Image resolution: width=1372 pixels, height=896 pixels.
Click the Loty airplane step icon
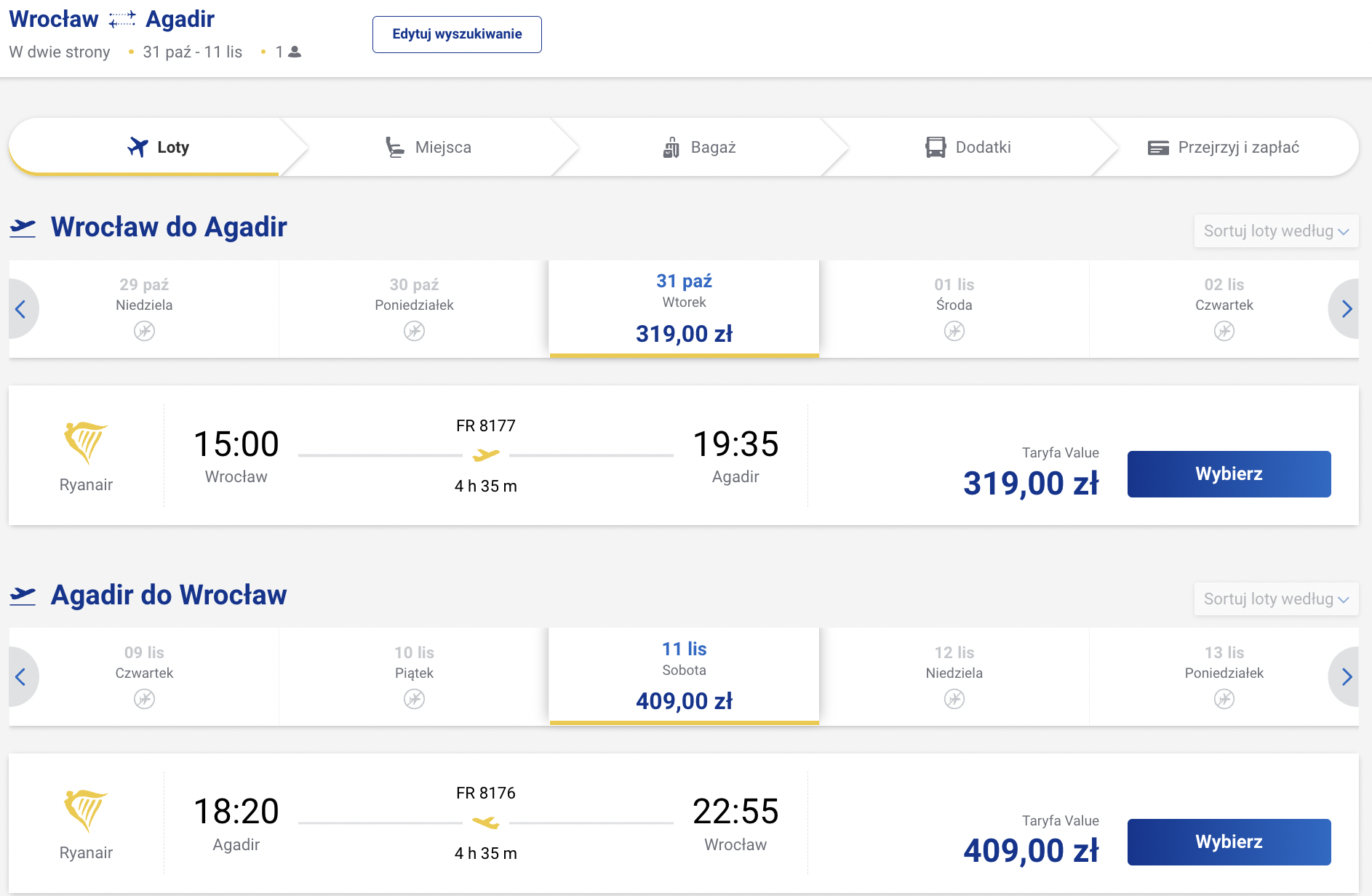[x=137, y=147]
